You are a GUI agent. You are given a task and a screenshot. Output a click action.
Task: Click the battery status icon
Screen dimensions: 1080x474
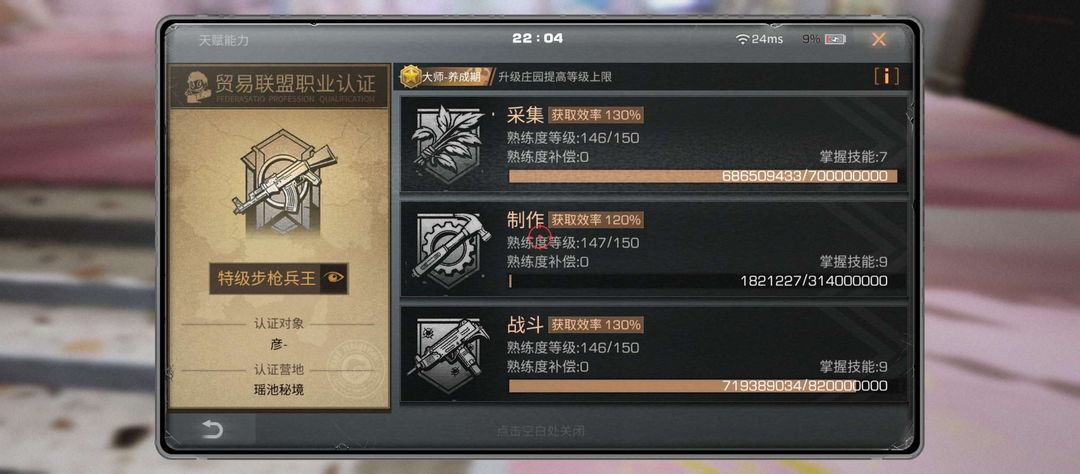pyautogui.click(x=835, y=39)
